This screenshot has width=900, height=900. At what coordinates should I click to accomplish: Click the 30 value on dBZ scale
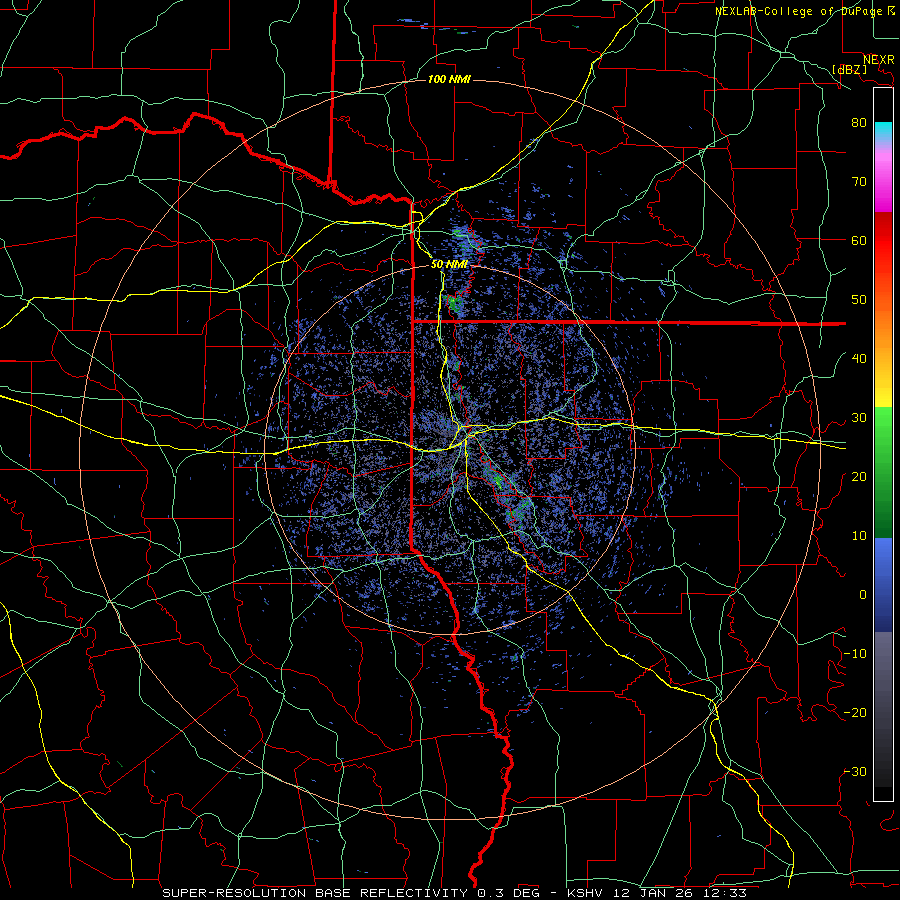(x=859, y=417)
